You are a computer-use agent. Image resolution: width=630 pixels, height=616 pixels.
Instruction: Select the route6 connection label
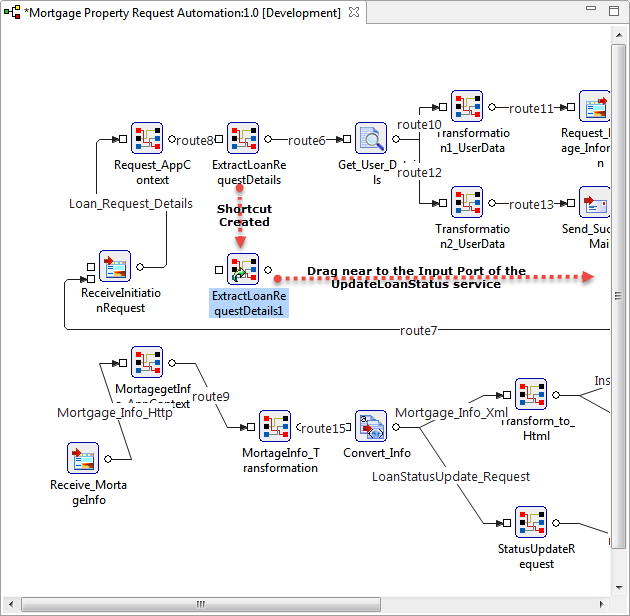(x=306, y=140)
